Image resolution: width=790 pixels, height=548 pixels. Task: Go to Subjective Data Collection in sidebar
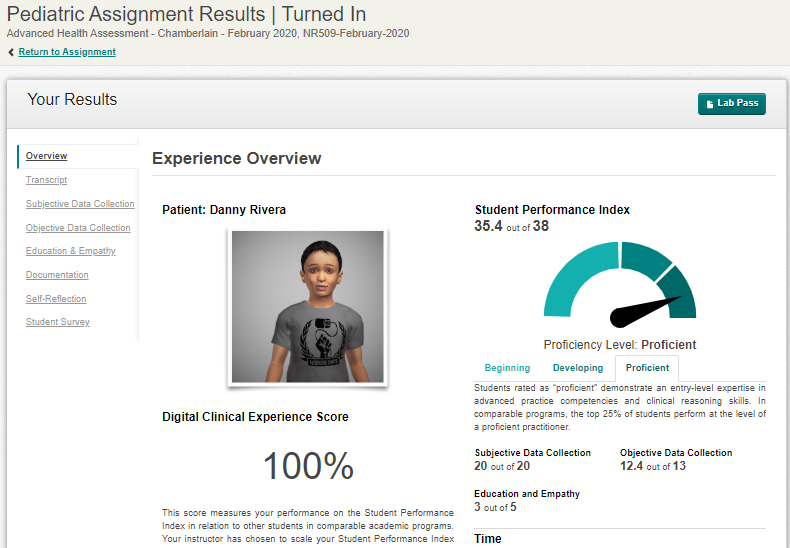click(80, 203)
